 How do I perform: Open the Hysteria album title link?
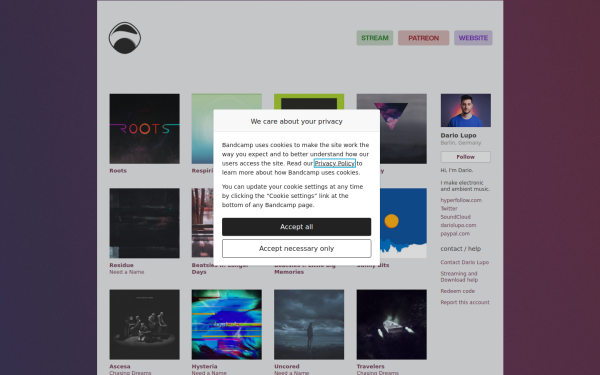[x=204, y=366]
